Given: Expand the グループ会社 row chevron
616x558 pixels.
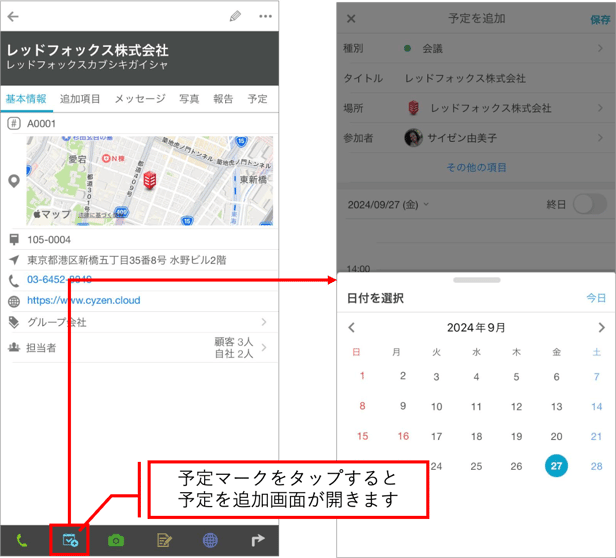Looking at the screenshot, I should (264, 322).
